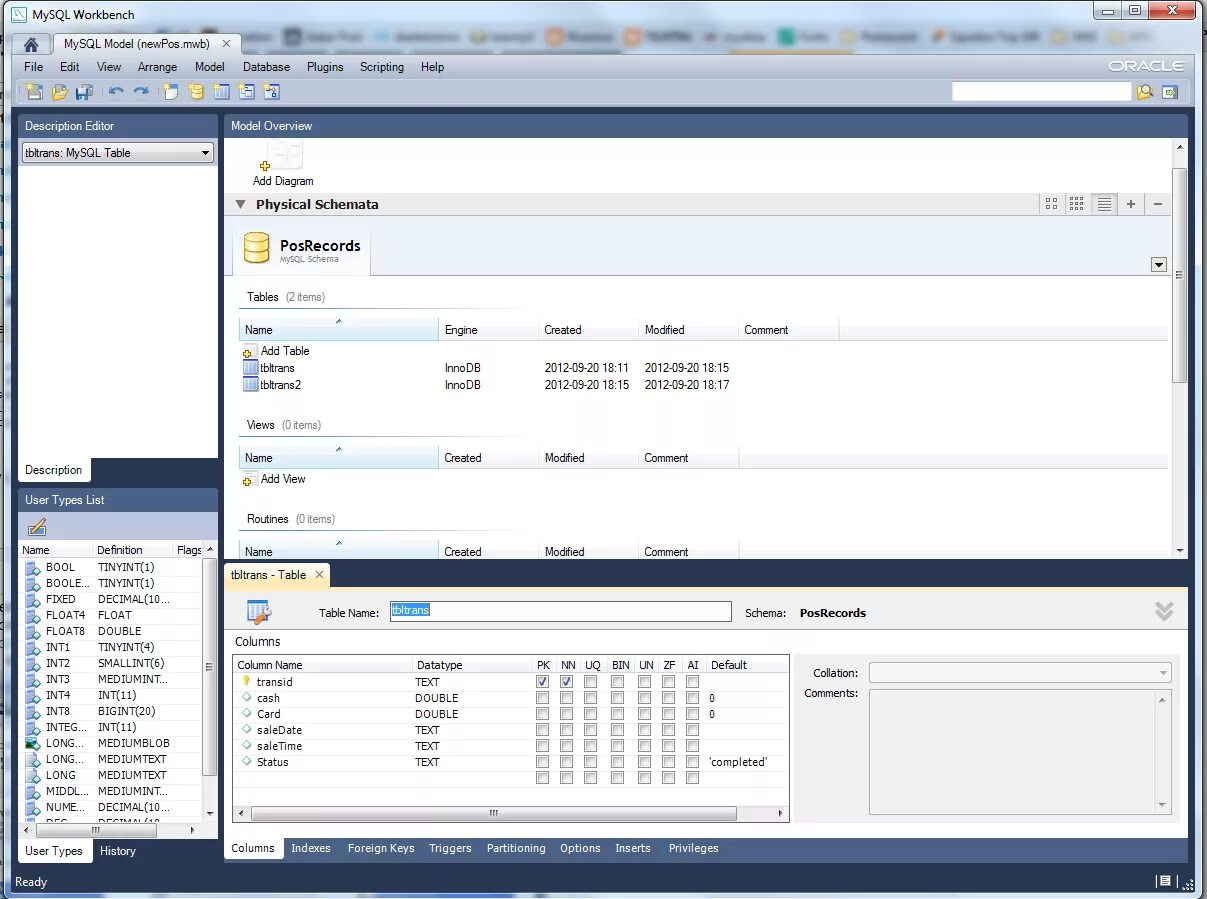Collapse the Physical Schemata section

coord(240,204)
